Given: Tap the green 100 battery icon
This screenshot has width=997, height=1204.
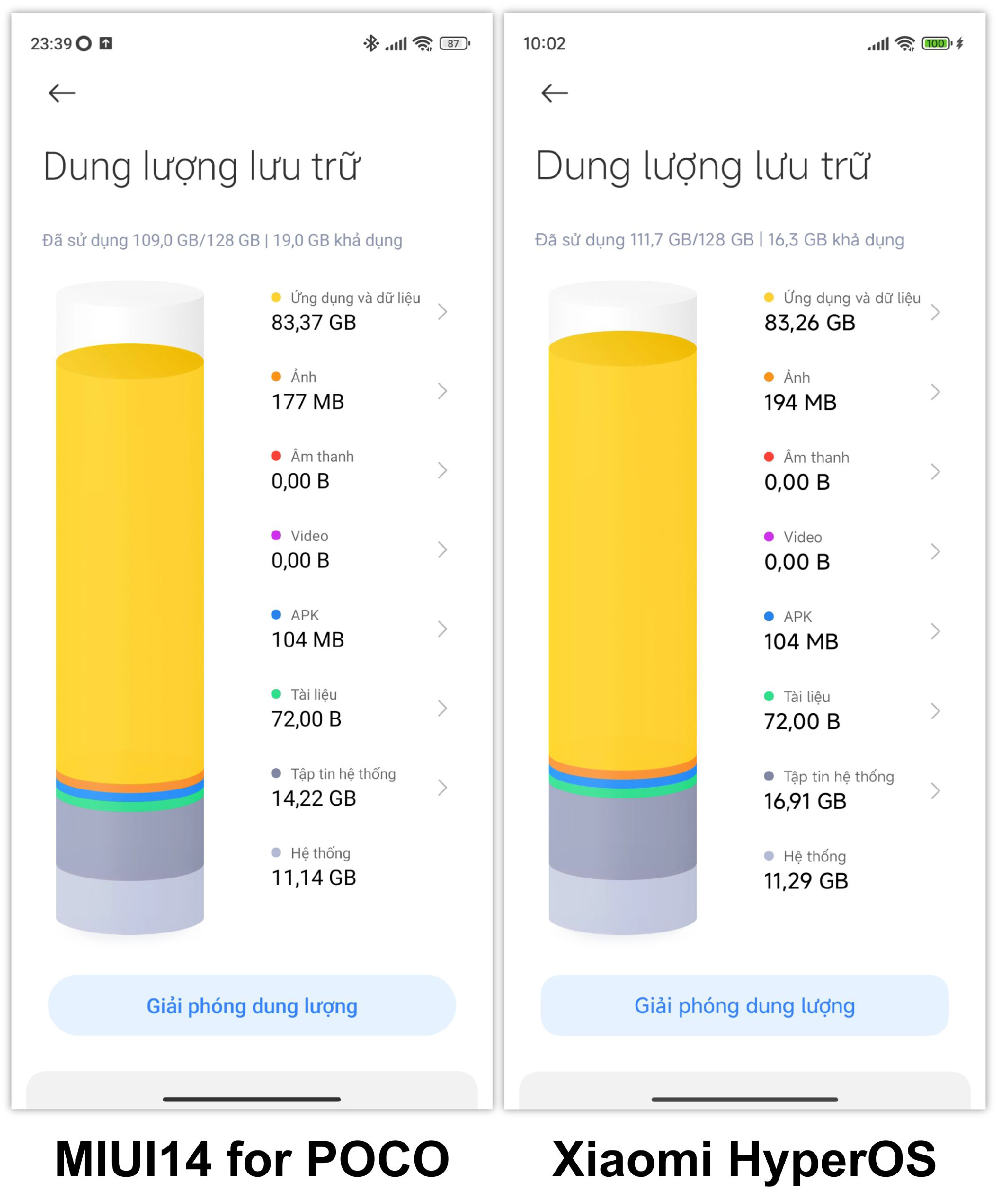Looking at the screenshot, I should (937, 43).
